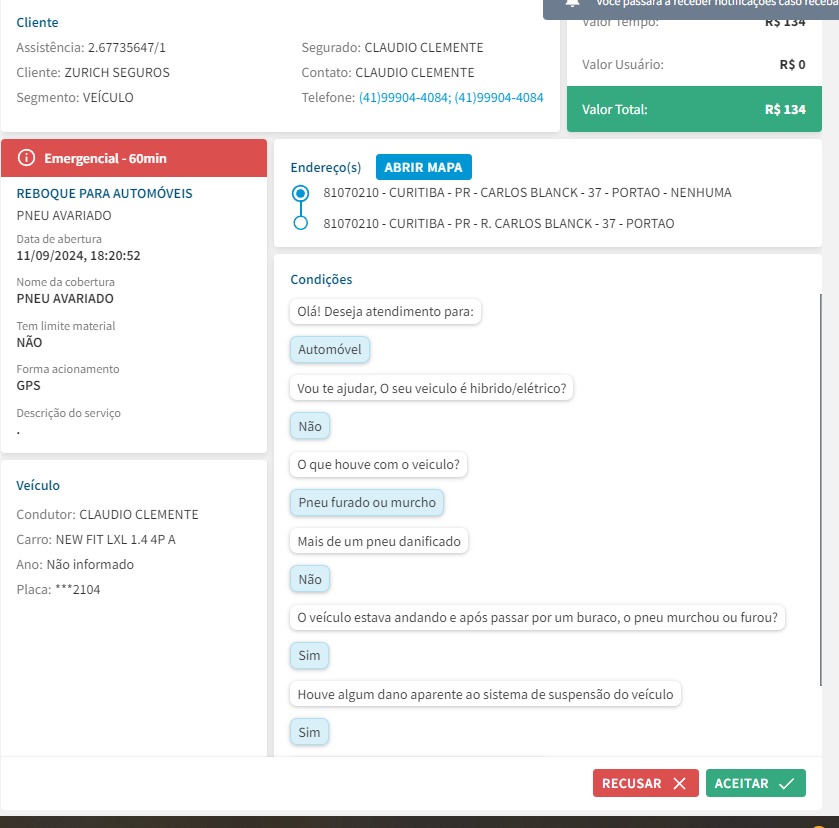Click the info icon beside Emergencial - 60min
Screen dimensions: 839x828
[x=26, y=158]
